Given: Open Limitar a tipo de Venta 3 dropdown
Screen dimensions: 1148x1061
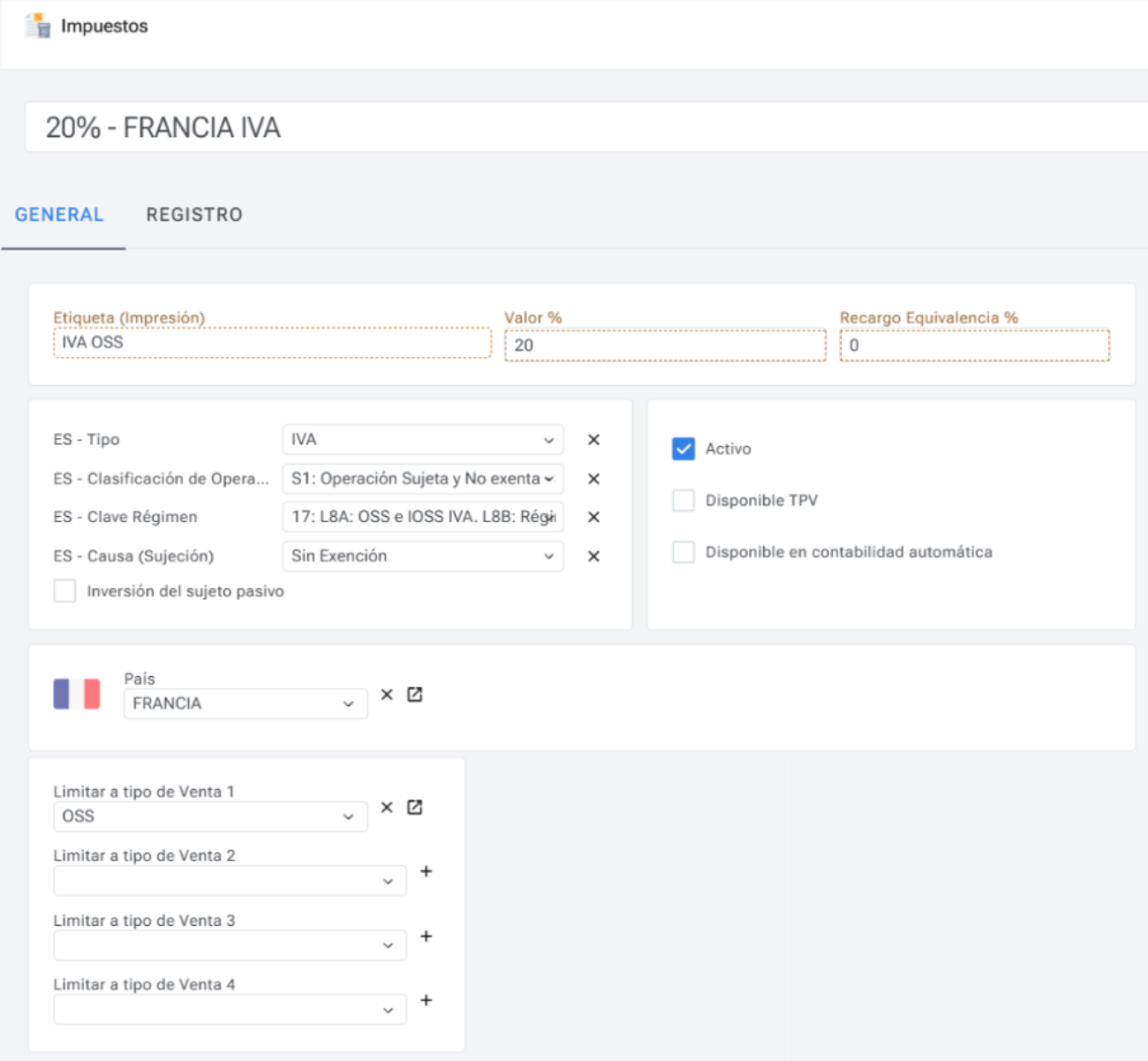Looking at the screenshot, I should click(230, 945).
